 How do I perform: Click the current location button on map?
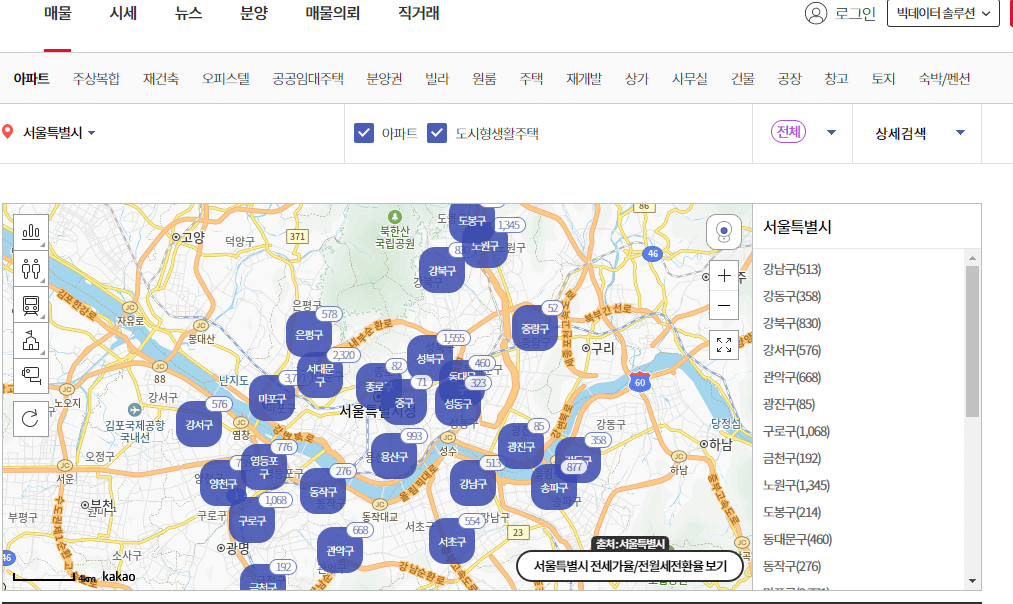tap(724, 232)
